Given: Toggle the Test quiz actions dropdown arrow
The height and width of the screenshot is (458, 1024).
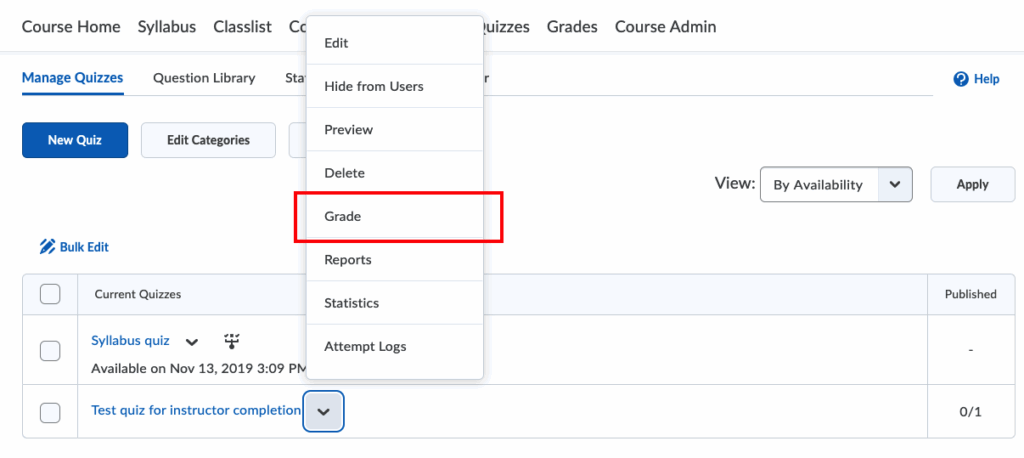Looking at the screenshot, I should click(x=323, y=411).
